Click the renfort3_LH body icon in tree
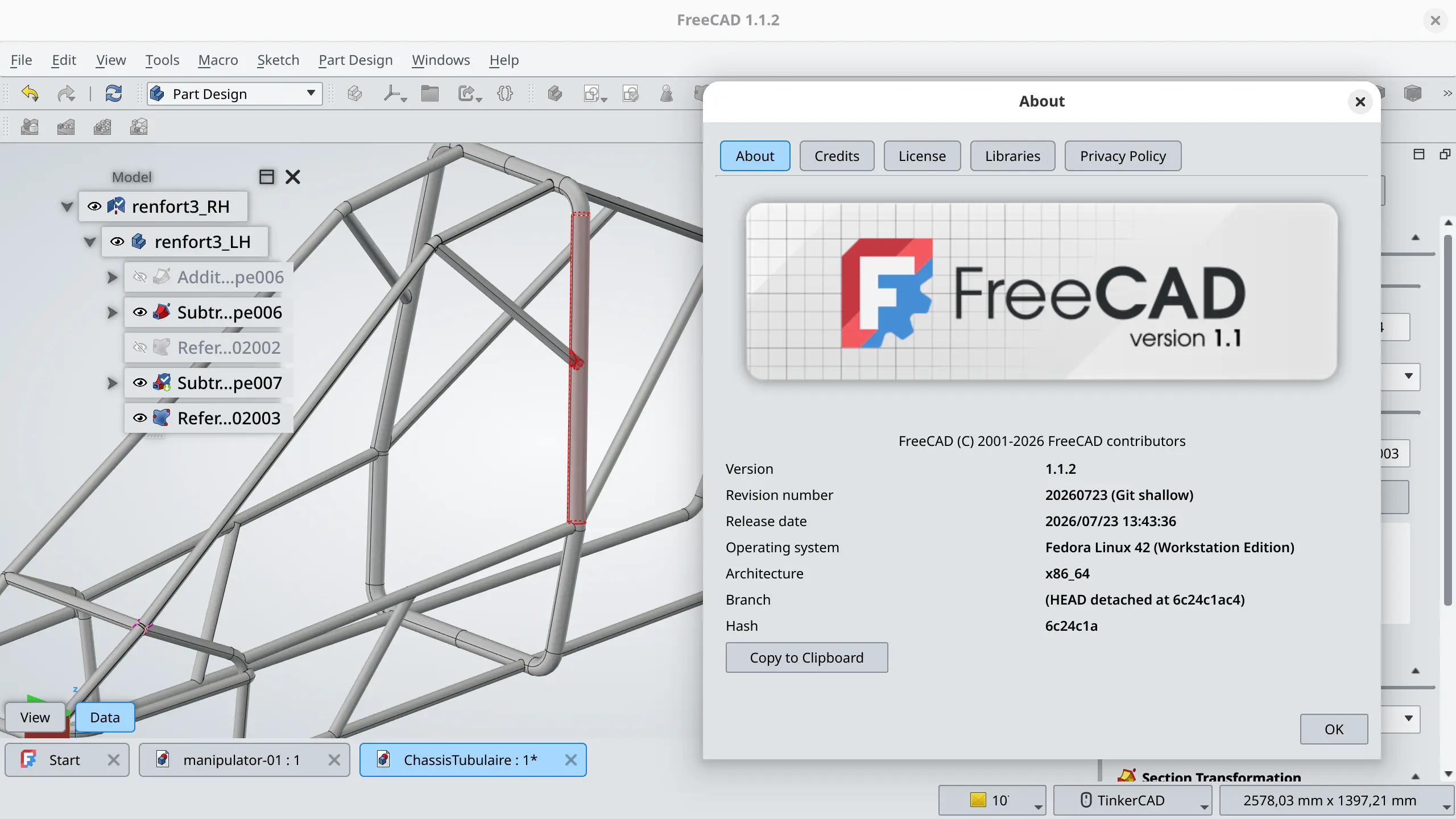Viewport: 1456px width, 819px height. click(139, 241)
